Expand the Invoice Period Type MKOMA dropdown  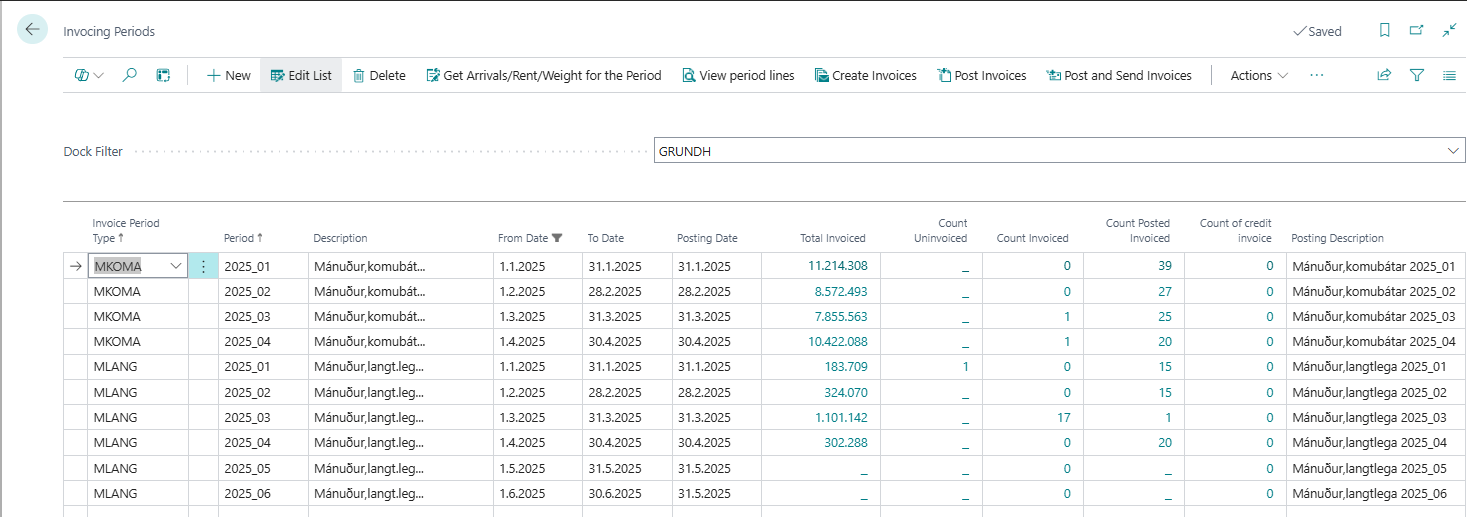[x=177, y=267]
